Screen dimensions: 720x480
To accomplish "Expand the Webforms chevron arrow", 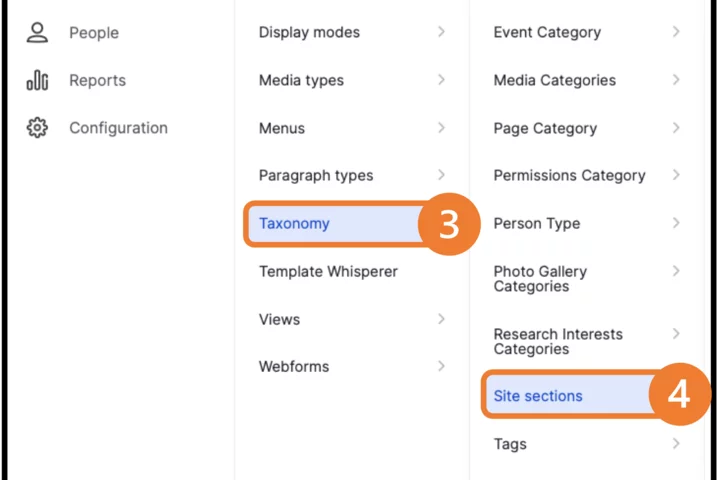I will [441, 366].
